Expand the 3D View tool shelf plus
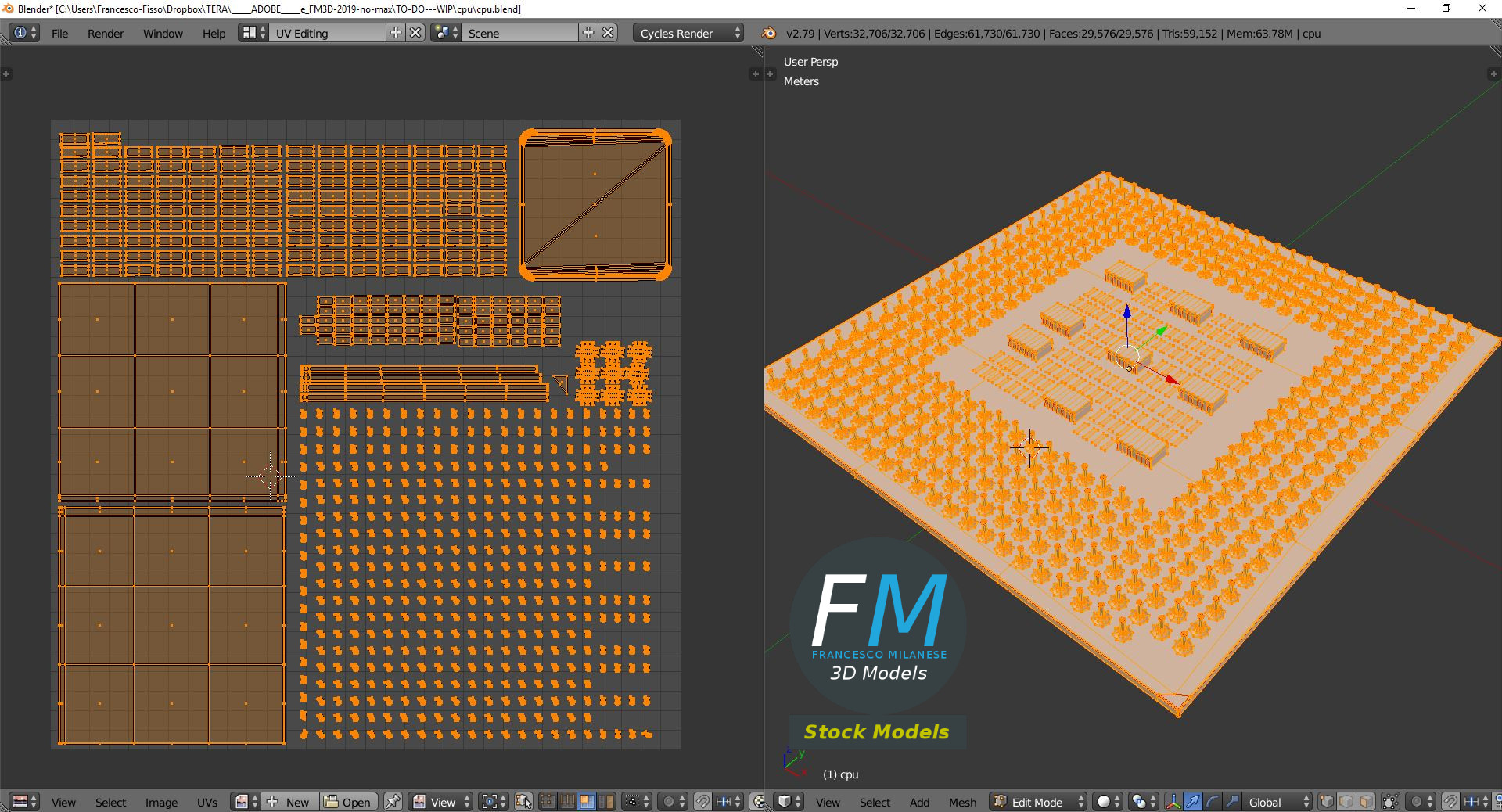Viewport: 1502px width, 812px height. click(x=770, y=74)
